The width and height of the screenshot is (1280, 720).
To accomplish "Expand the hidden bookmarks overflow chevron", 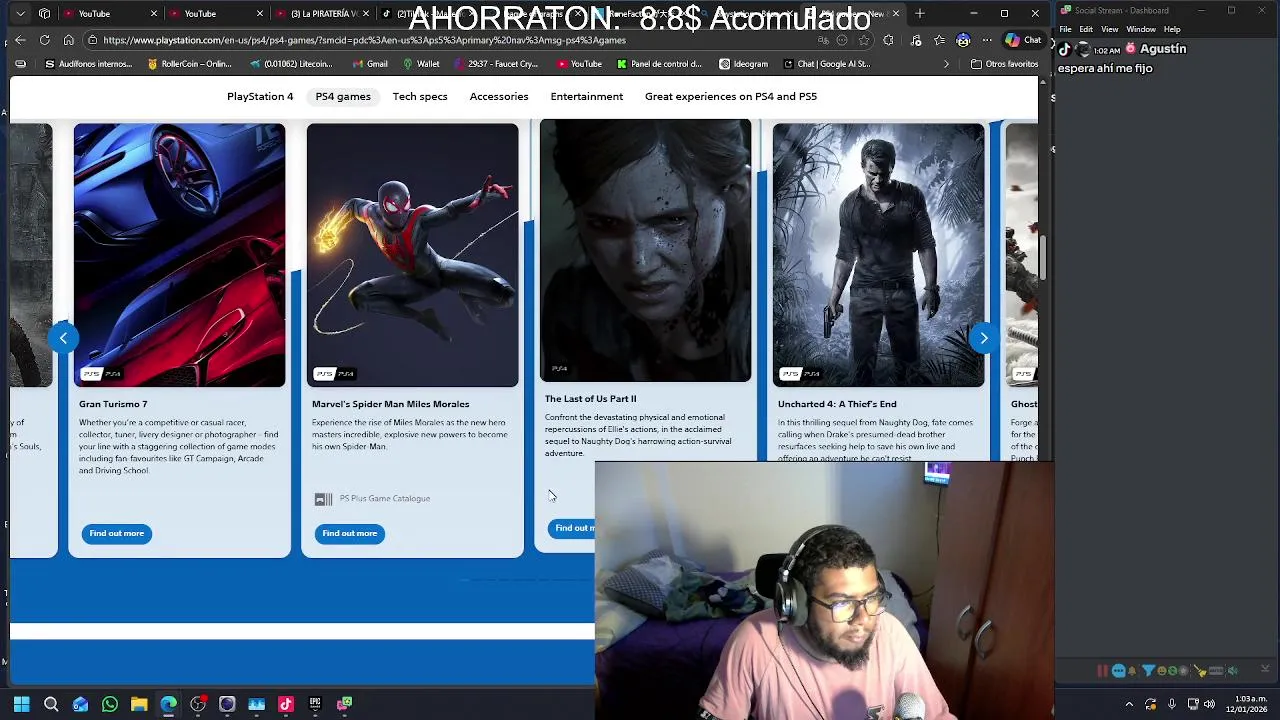I will pyautogui.click(x=946, y=64).
